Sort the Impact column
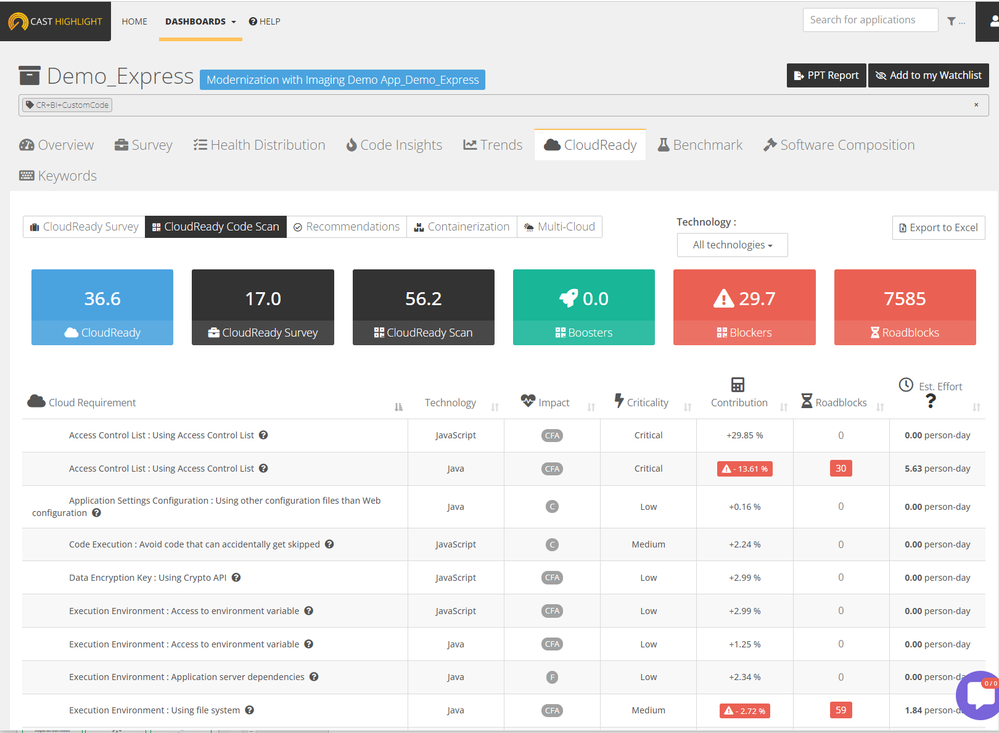999x733 pixels. coord(591,407)
